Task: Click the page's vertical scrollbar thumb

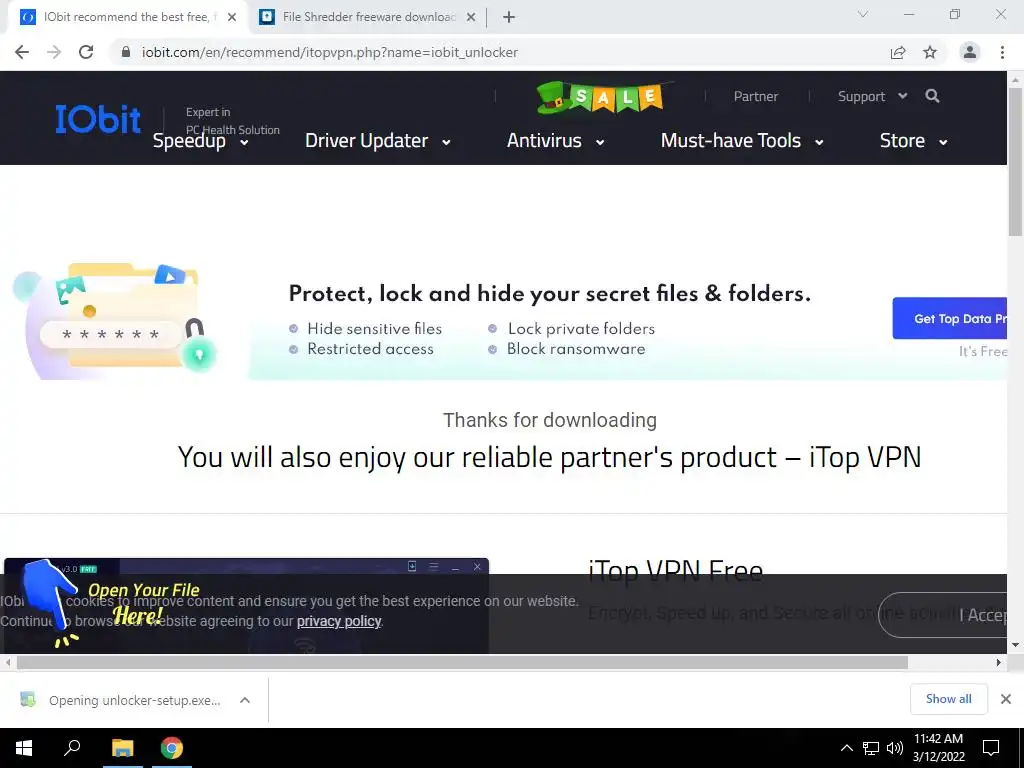Action: [1015, 161]
